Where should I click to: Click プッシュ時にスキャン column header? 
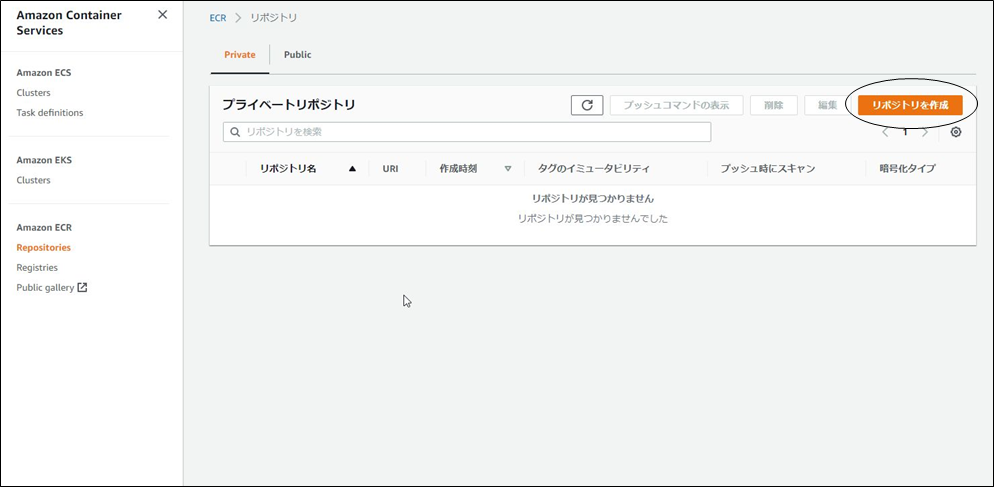pyautogui.click(x=767, y=169)
